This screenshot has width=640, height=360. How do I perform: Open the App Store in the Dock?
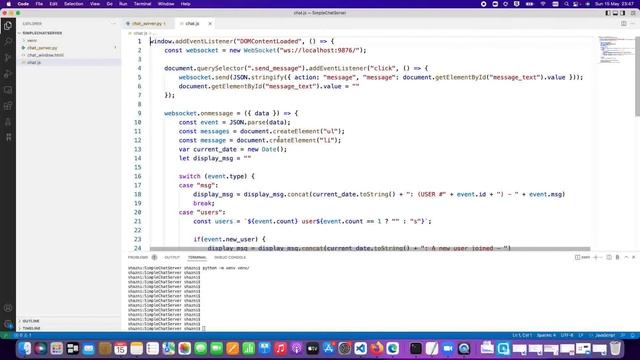tap(329, 348)
